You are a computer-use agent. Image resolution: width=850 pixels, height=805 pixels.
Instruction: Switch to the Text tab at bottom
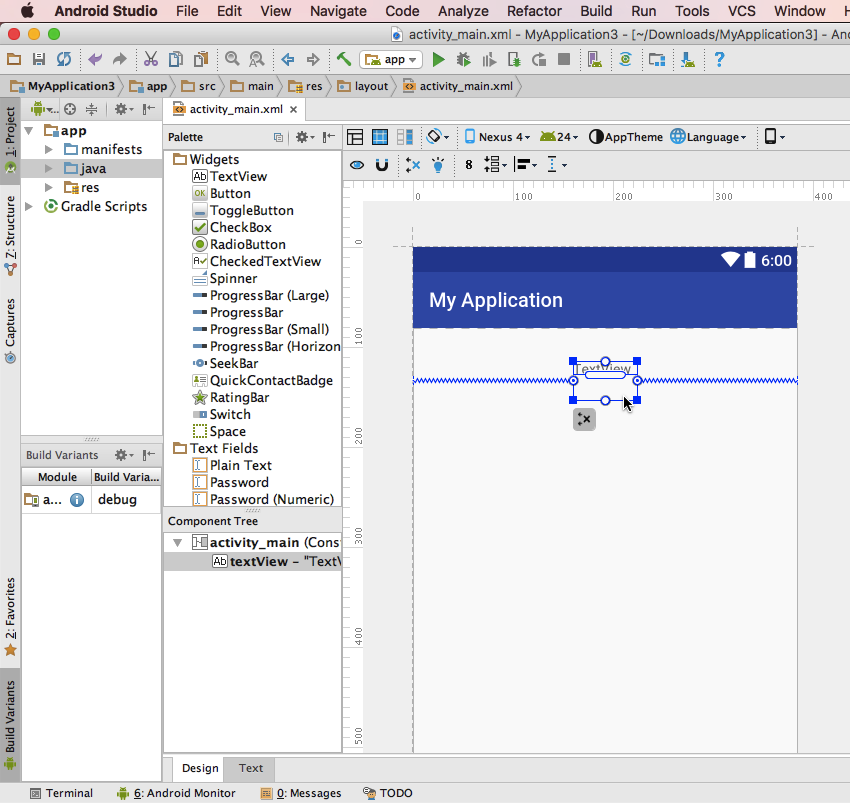tap(250, 768)
